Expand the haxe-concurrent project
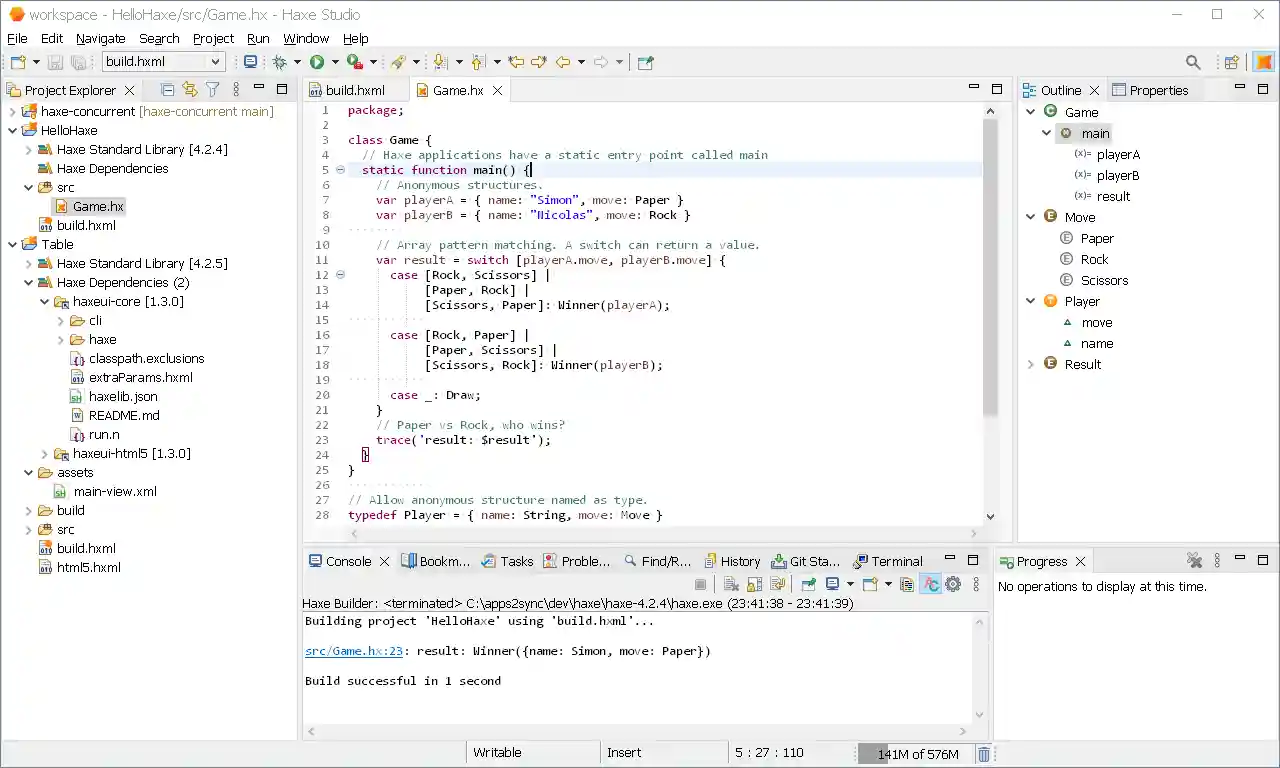The width and height of the screenshot is (1280, 768). [12, 112]
